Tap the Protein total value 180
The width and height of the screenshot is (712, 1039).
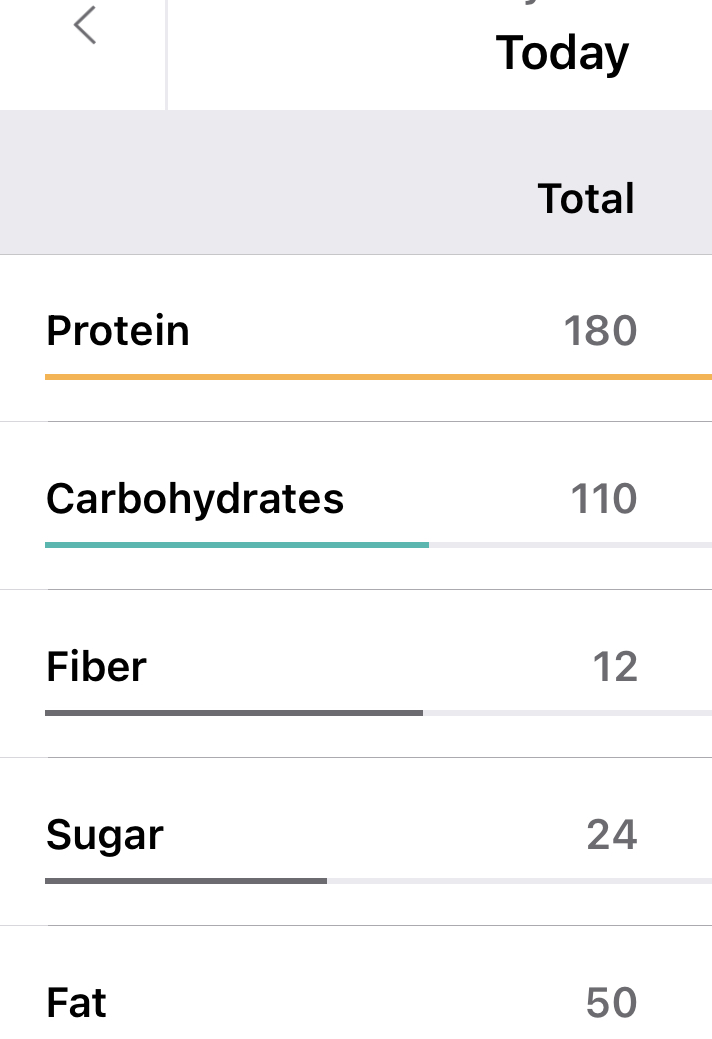coord(600,331)
